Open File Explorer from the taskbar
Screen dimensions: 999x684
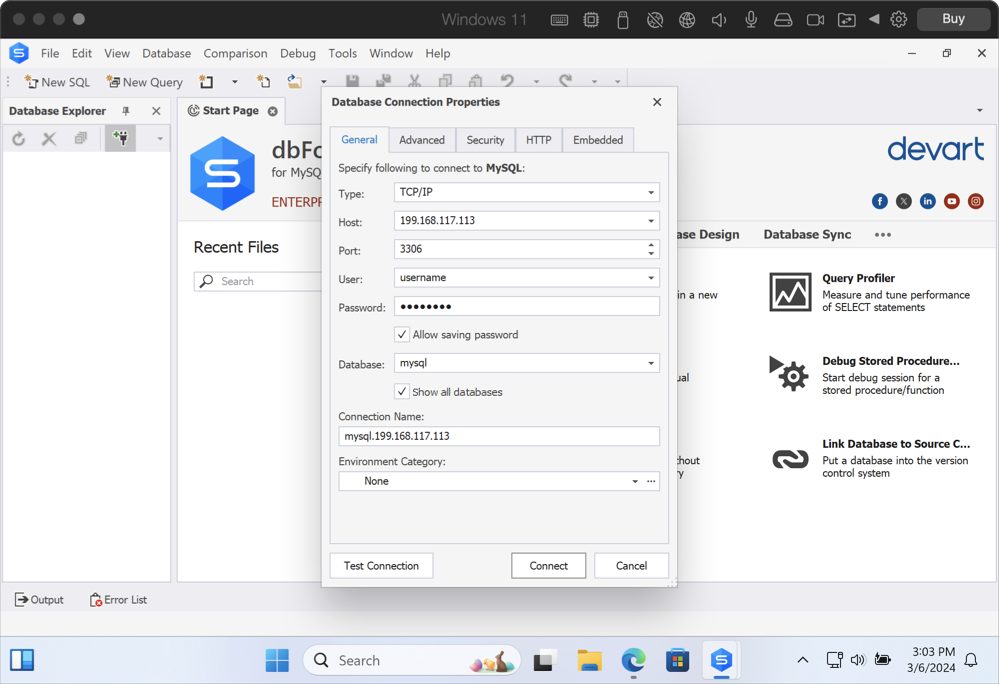589,660
